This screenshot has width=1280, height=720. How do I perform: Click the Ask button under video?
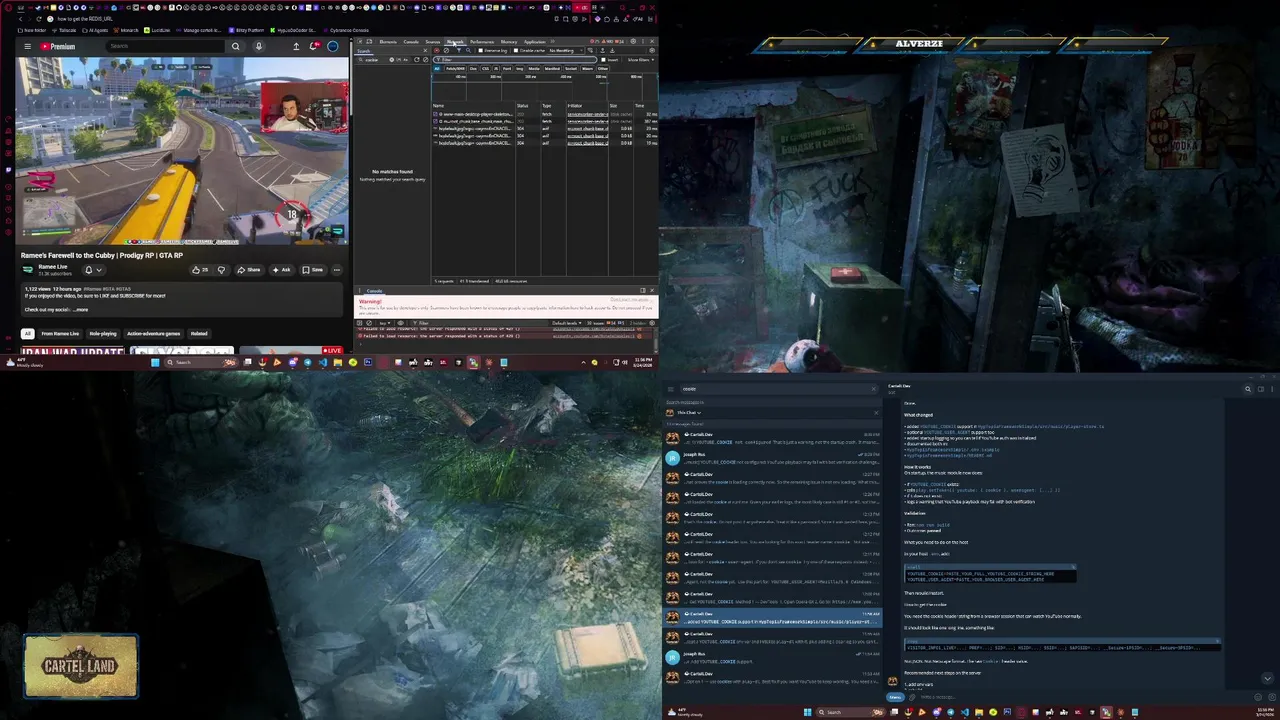[282, 269]
